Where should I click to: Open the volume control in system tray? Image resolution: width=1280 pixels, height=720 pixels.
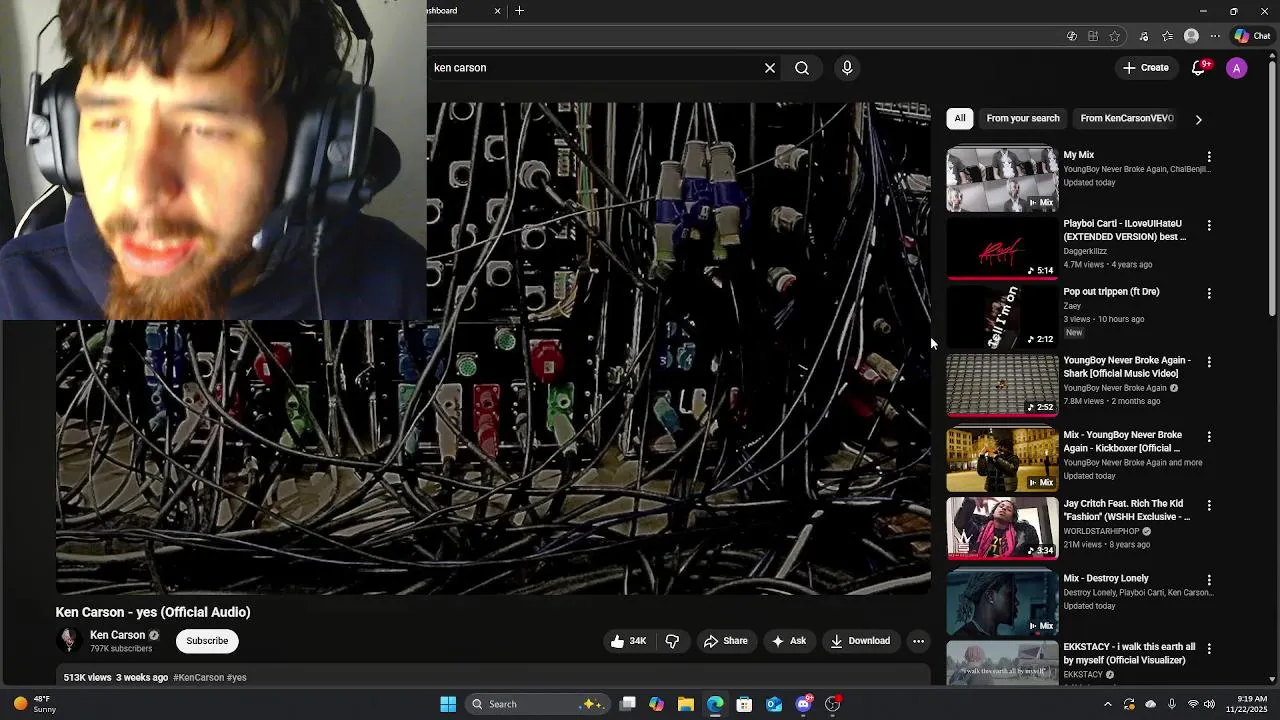[x=1209, y=704]
